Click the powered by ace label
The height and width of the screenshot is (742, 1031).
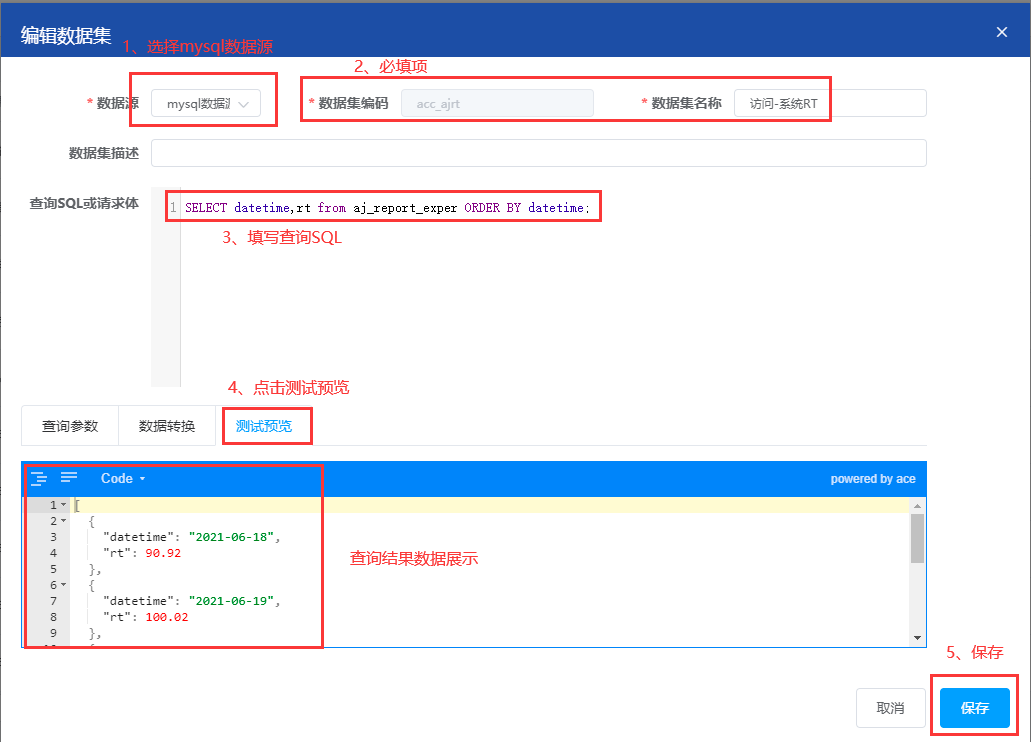click(x=872, y=478)
